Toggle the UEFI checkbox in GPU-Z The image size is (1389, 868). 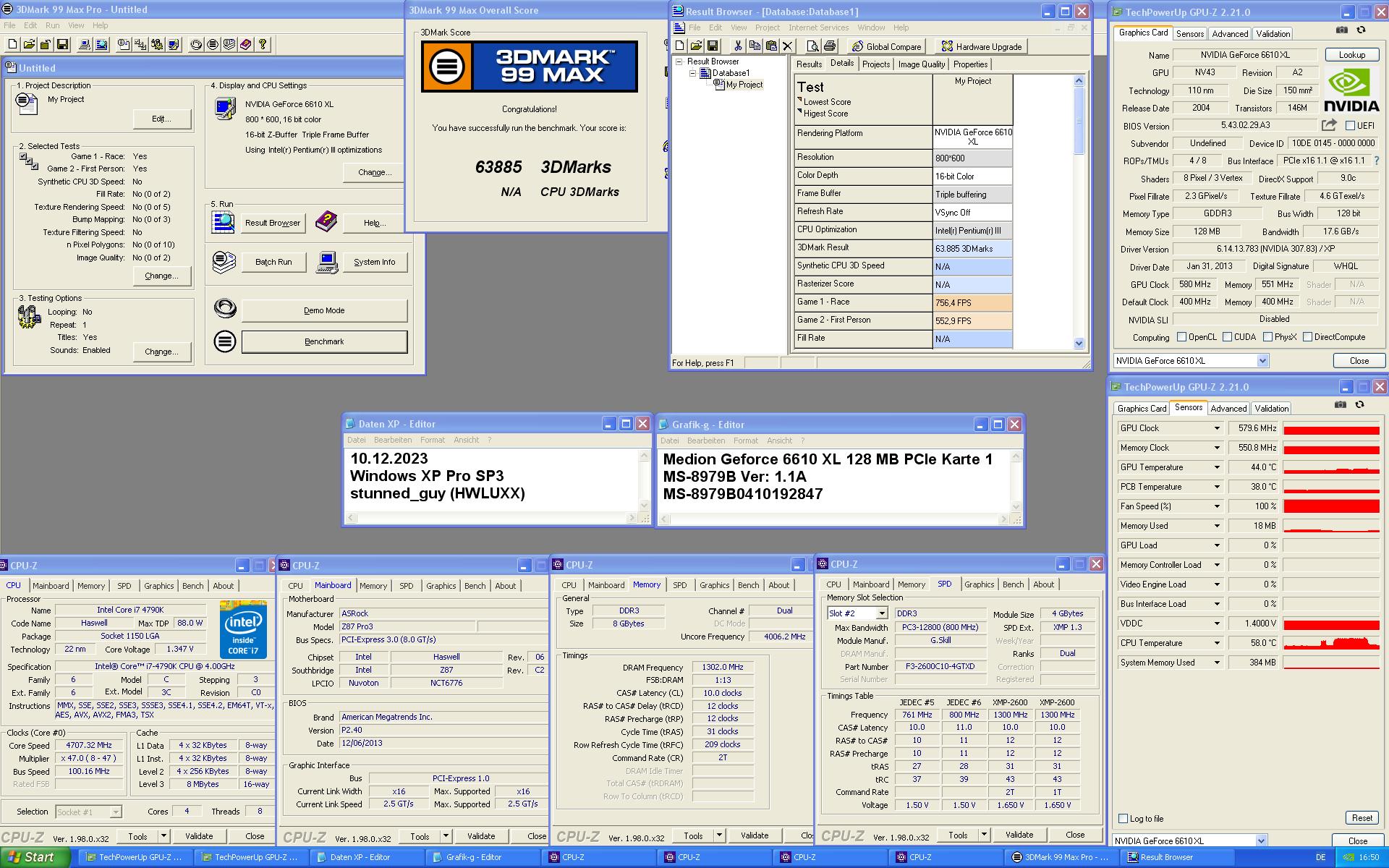(1350, 126)
